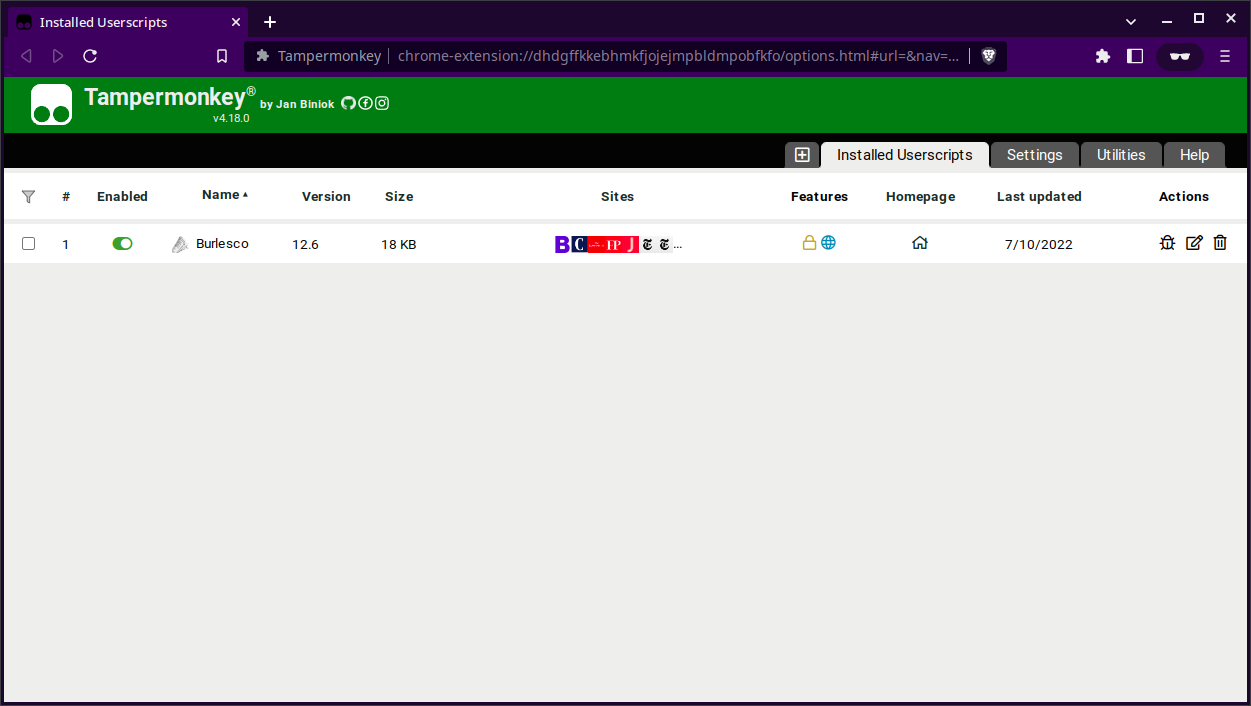Screen dimensions: 1251x706
Task: Edit the Burlesco script via pencil icon
Action: [x=1194, y=243]
